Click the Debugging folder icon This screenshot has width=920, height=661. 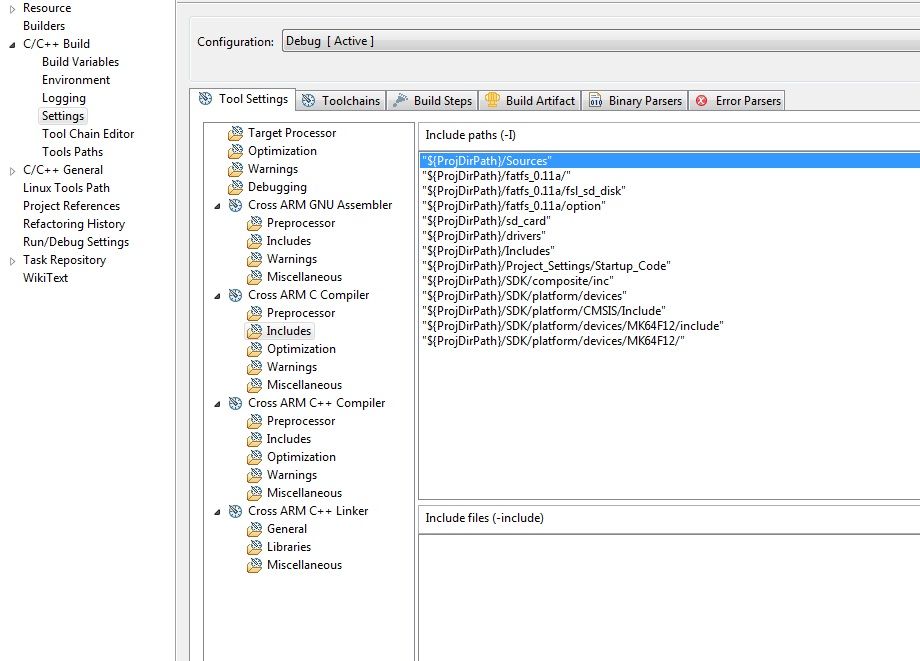(235, 187)
